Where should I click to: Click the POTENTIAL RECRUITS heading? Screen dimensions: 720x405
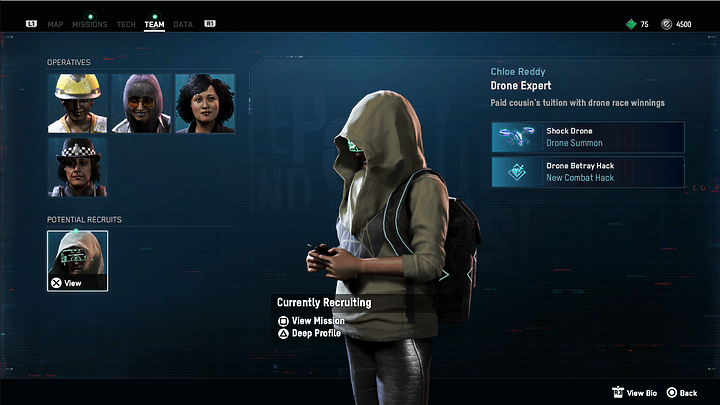pyautogui.click(x=84, y=220)
